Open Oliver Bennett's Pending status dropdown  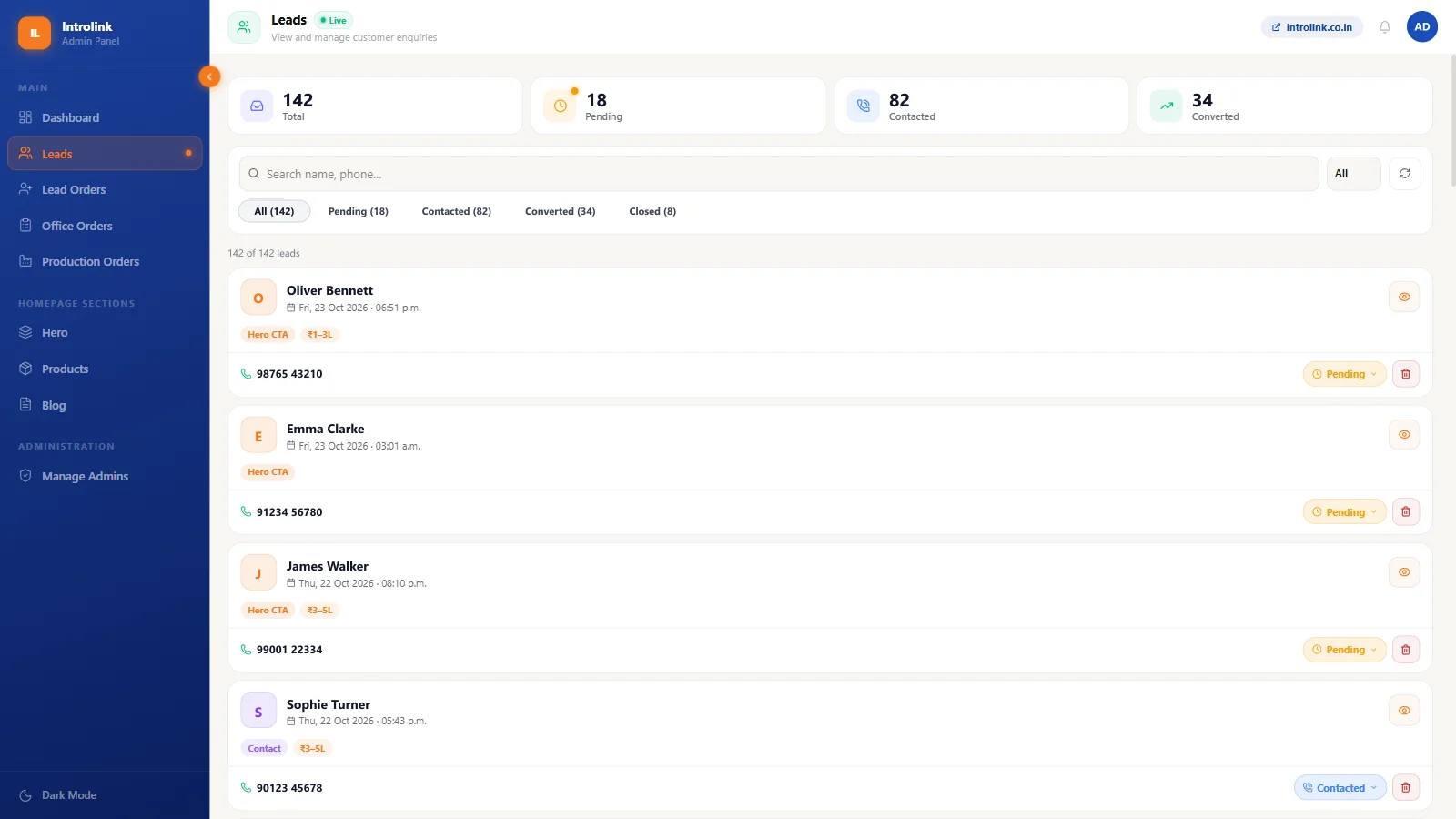click(1344, 374)
